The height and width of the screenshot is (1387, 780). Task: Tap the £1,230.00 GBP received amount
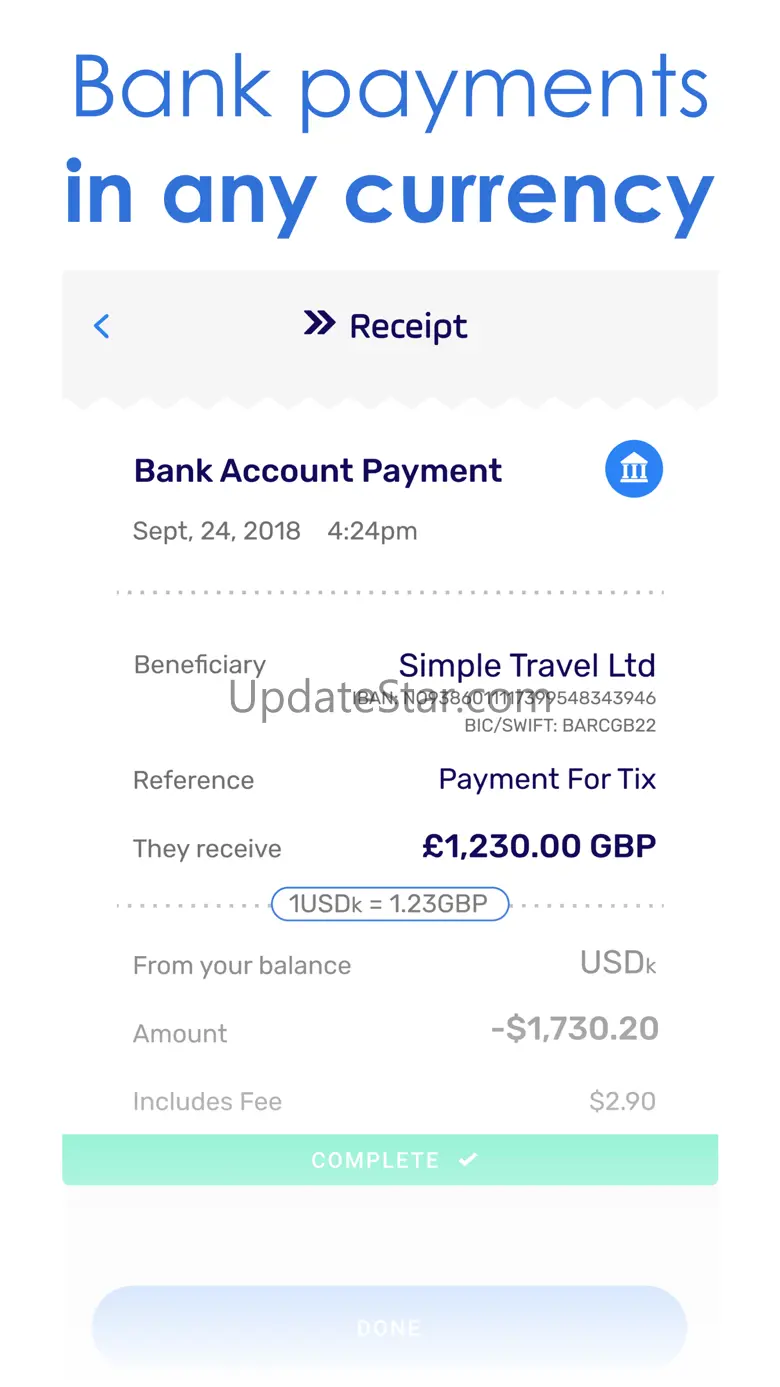[x=539, y=846]
